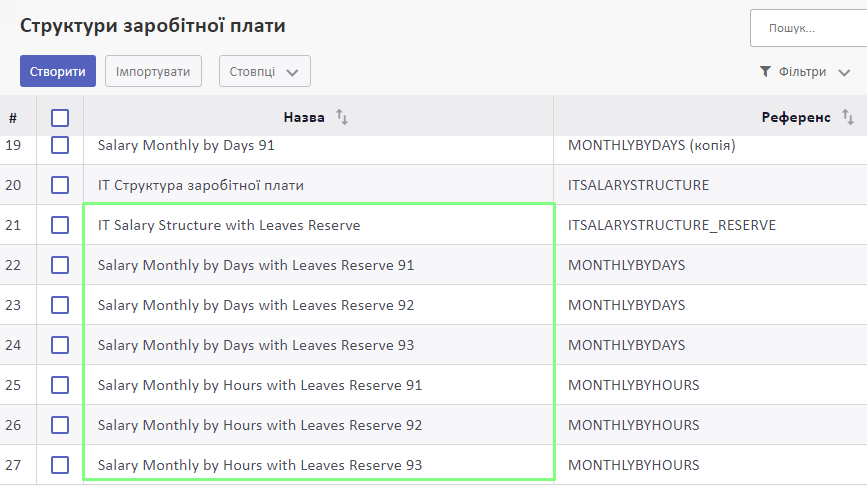867x486 pixels.
Task: Tick the select-all checkbox in header
Action: pyautogui.click(x=60, y=118)
